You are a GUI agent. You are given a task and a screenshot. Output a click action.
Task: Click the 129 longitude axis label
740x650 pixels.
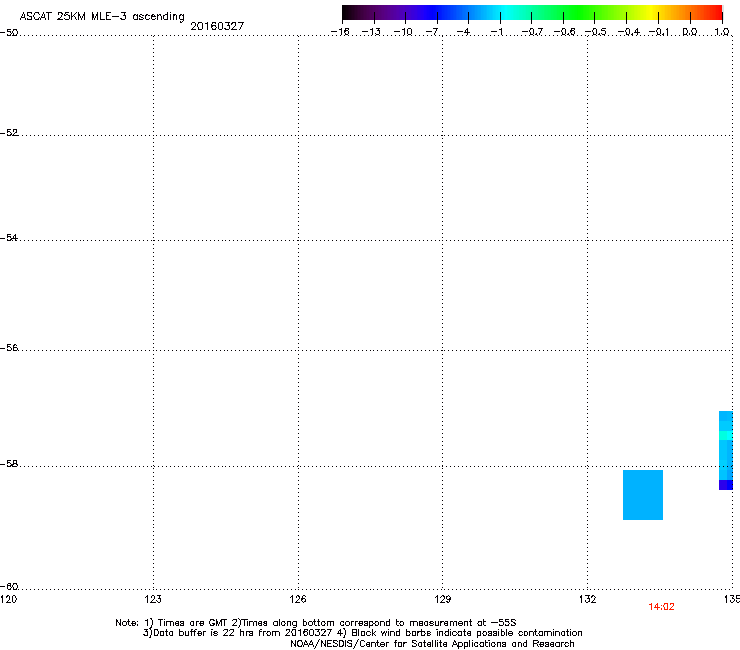(443, 599)
